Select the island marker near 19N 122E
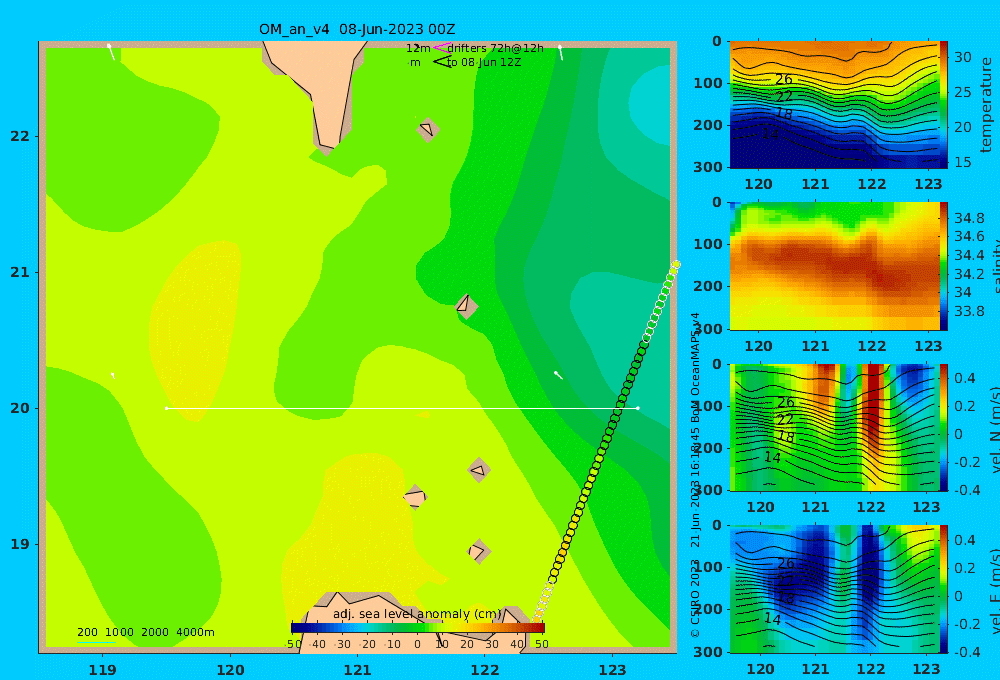Image resolution: width=1000 pixels, height=680 pixels. (x=479, y=551)
